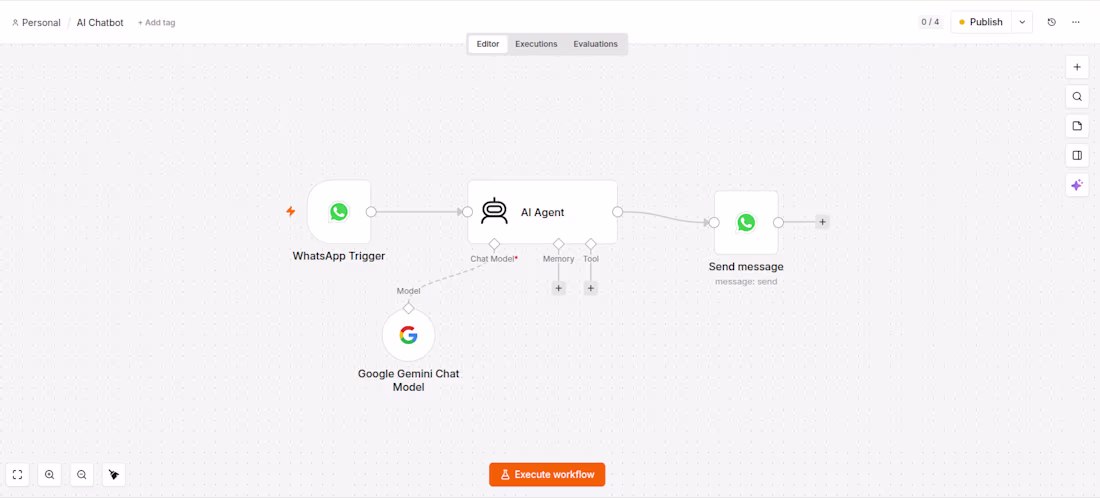The width and height of the screenshot is (1100, 498).
Task: Click the Memory connector diamond on AI Agent
Action: coord(558,244)
